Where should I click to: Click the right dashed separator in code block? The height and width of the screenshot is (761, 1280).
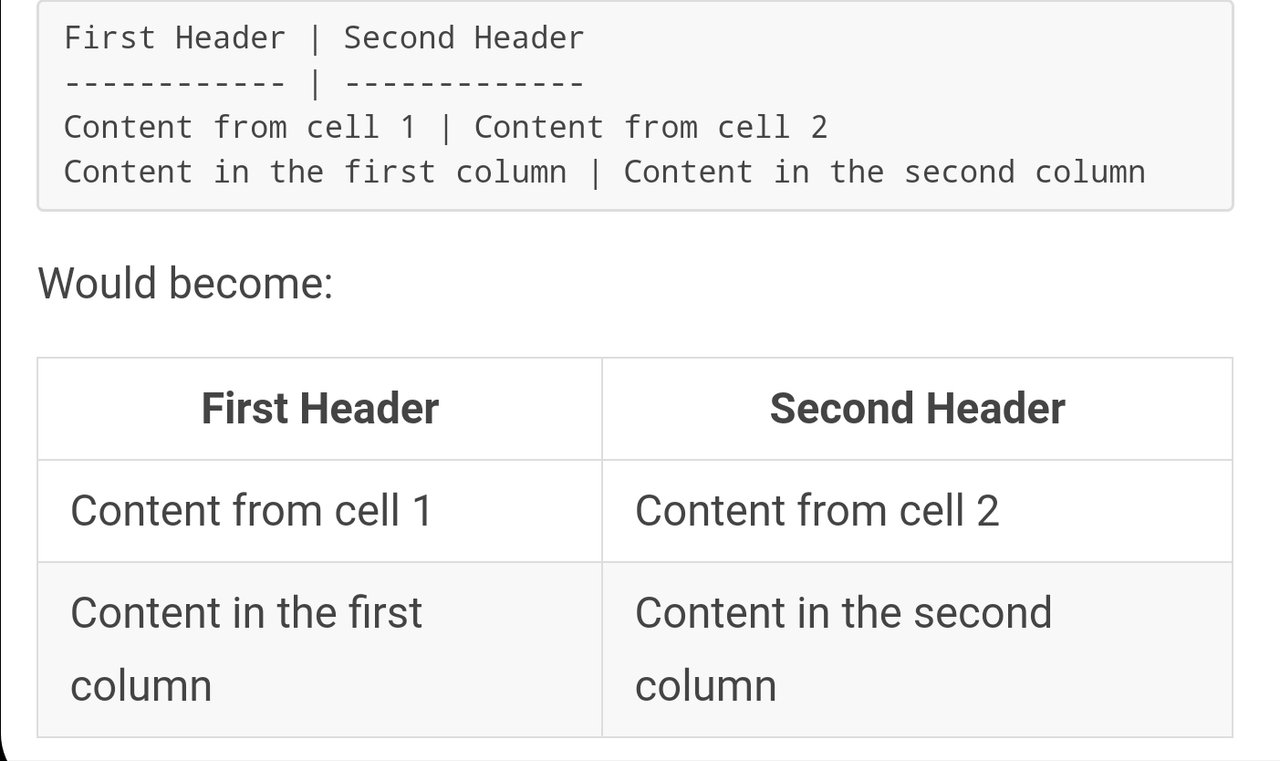(463, 84)
